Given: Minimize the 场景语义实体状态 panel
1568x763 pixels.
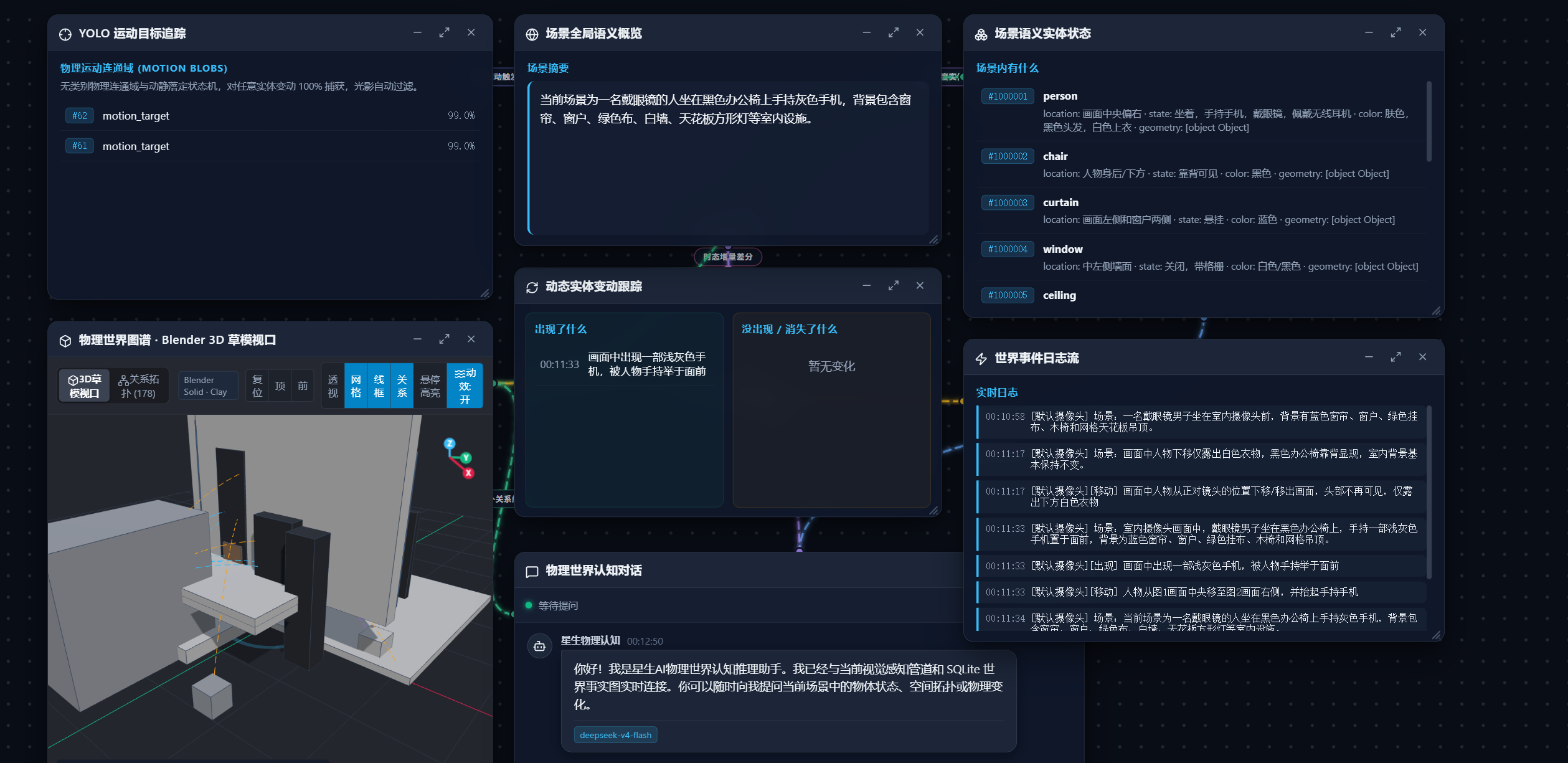Looking at the screenshot, I should [1369, 32].
